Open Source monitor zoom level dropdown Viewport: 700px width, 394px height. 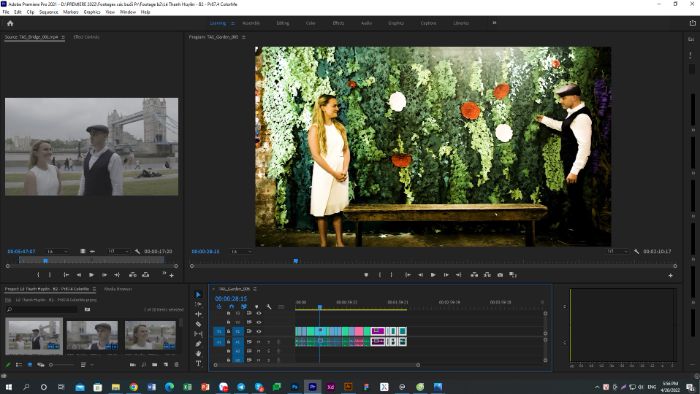(x=58, y=251)
